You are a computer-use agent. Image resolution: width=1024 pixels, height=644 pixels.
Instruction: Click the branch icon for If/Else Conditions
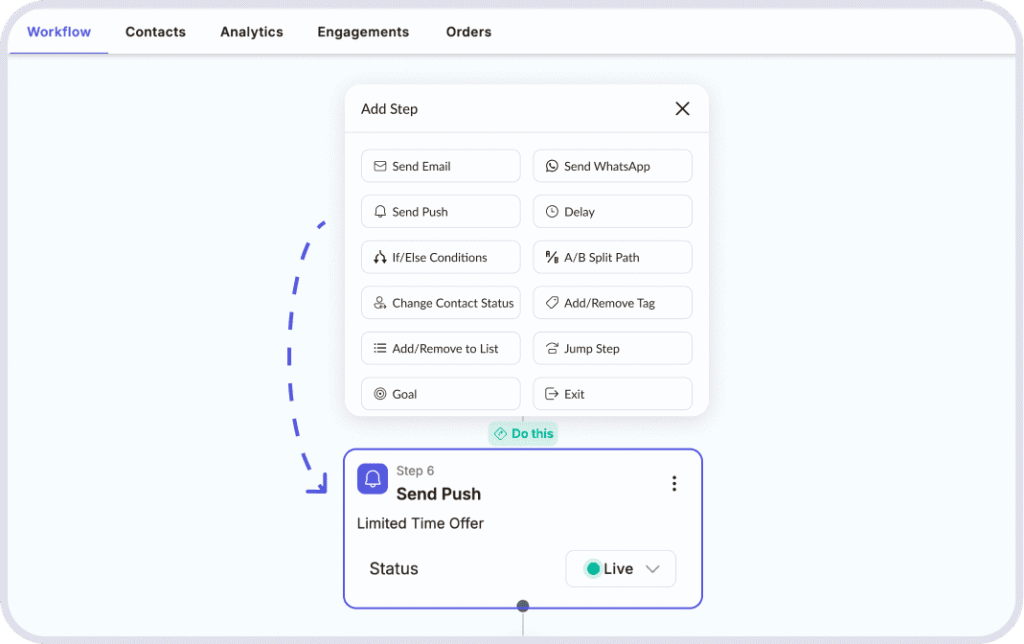[x=380, y=257]
